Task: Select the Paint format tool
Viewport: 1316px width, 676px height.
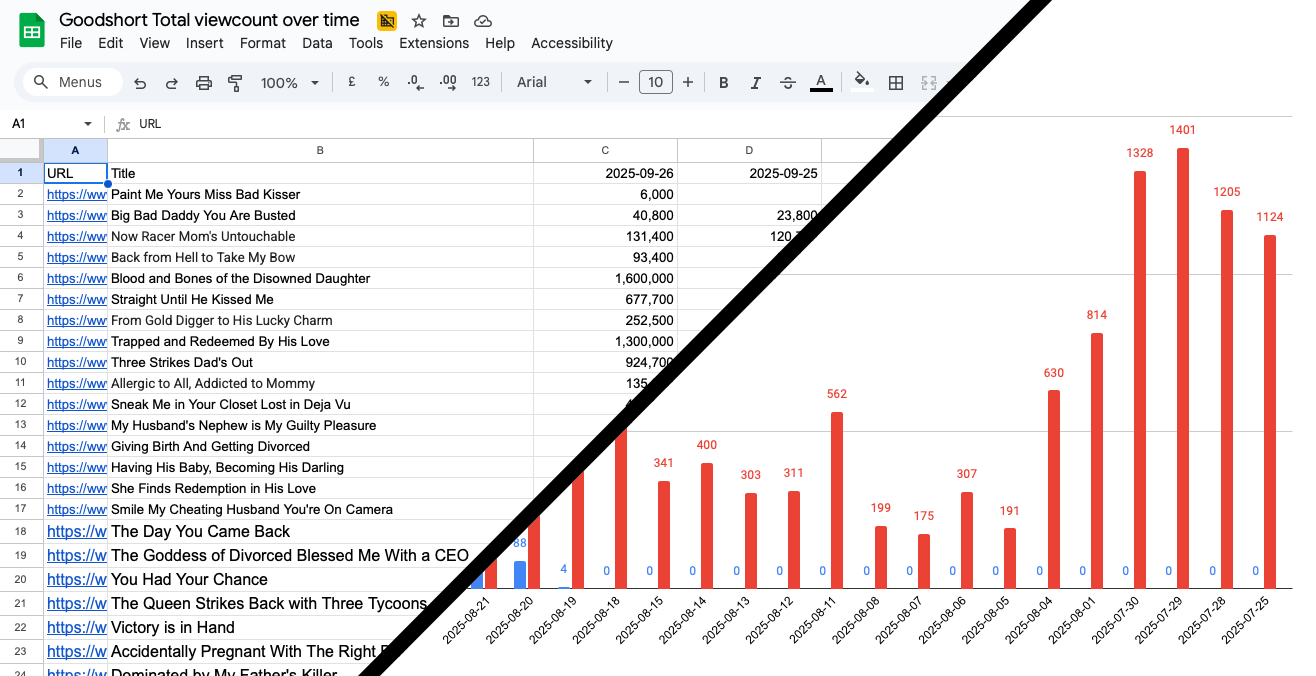Action: (236, 83)
